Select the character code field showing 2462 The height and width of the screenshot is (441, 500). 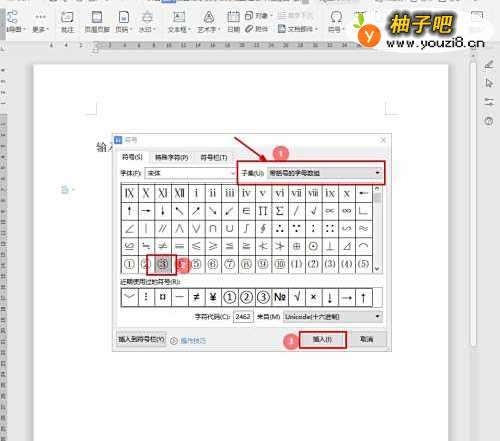243,316
